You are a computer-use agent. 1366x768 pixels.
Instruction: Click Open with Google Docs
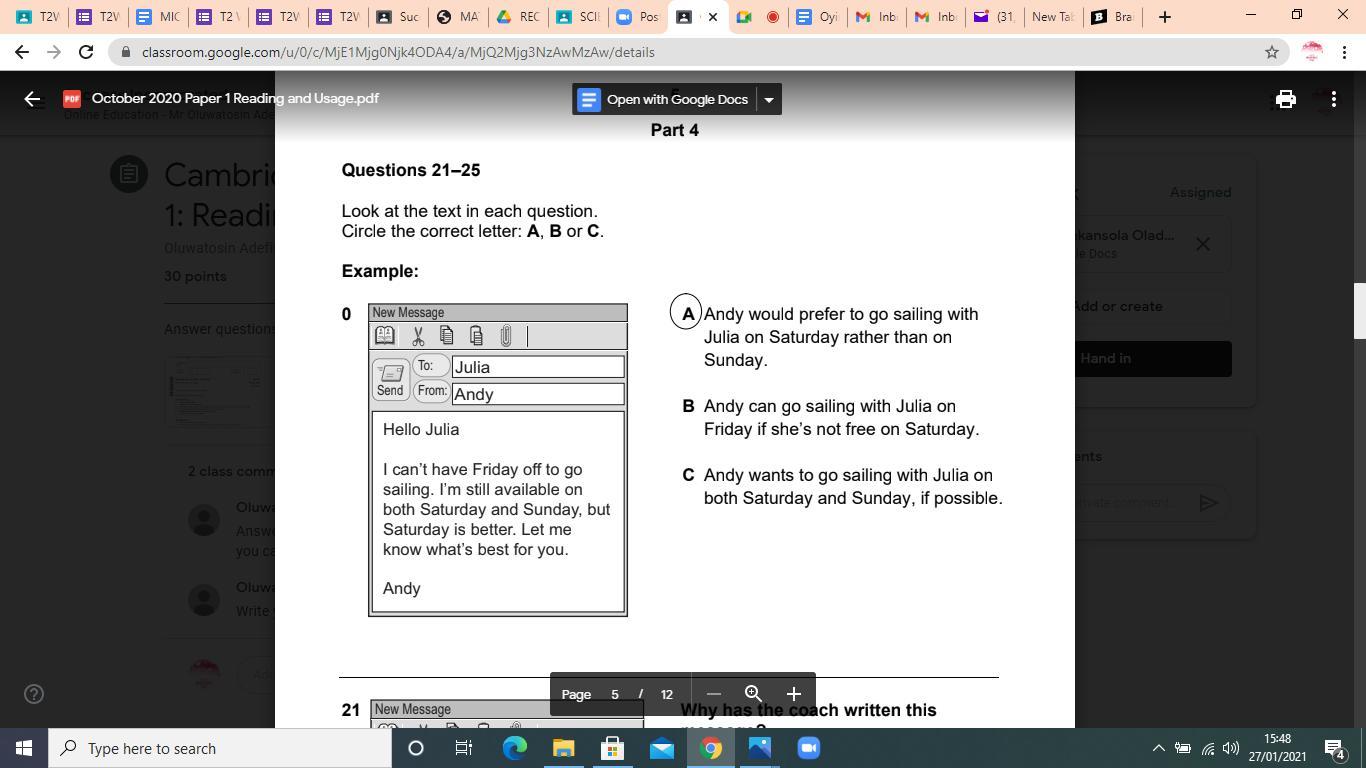point(664,99)
